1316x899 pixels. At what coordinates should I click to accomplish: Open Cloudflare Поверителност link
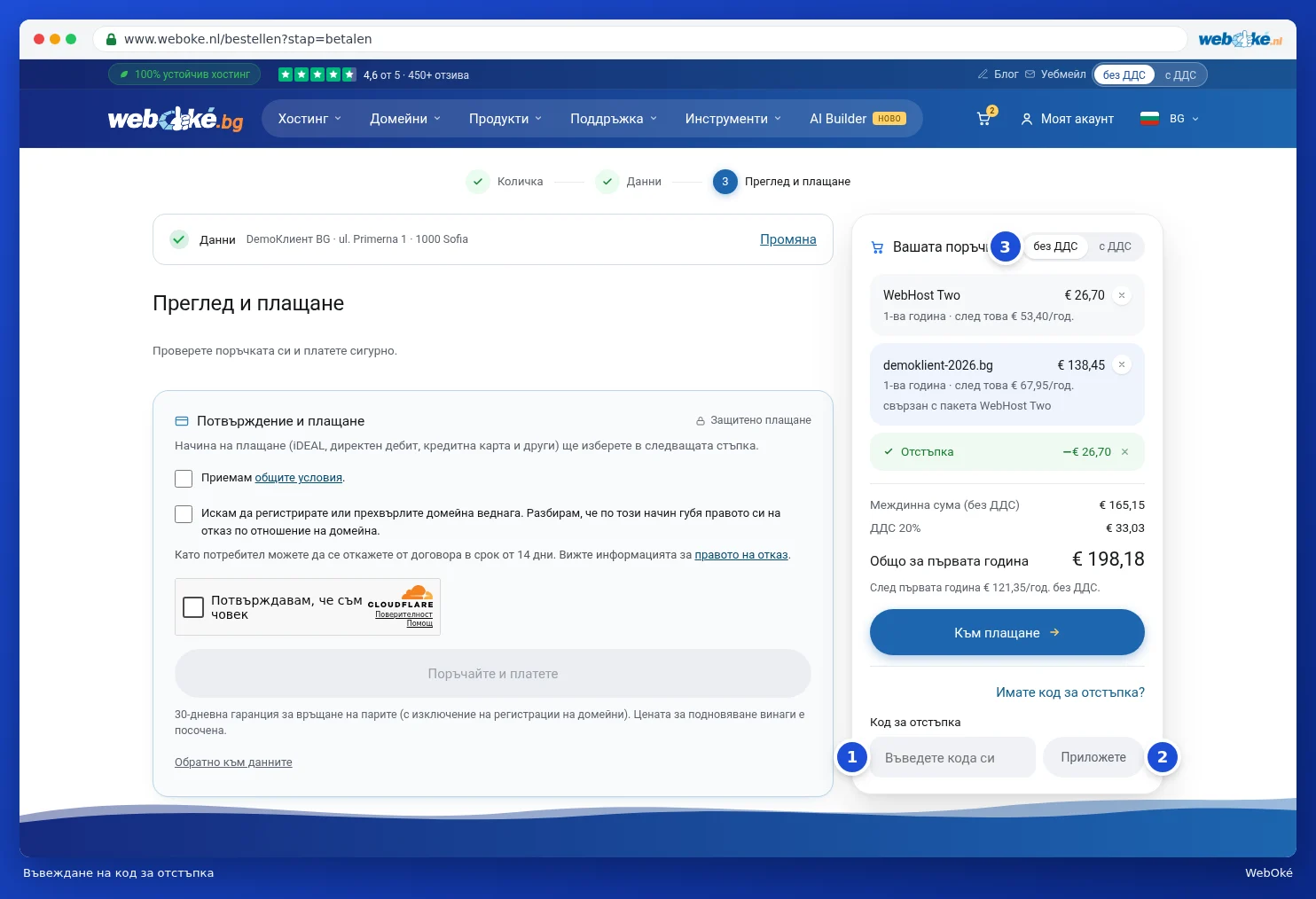point(403,614)
